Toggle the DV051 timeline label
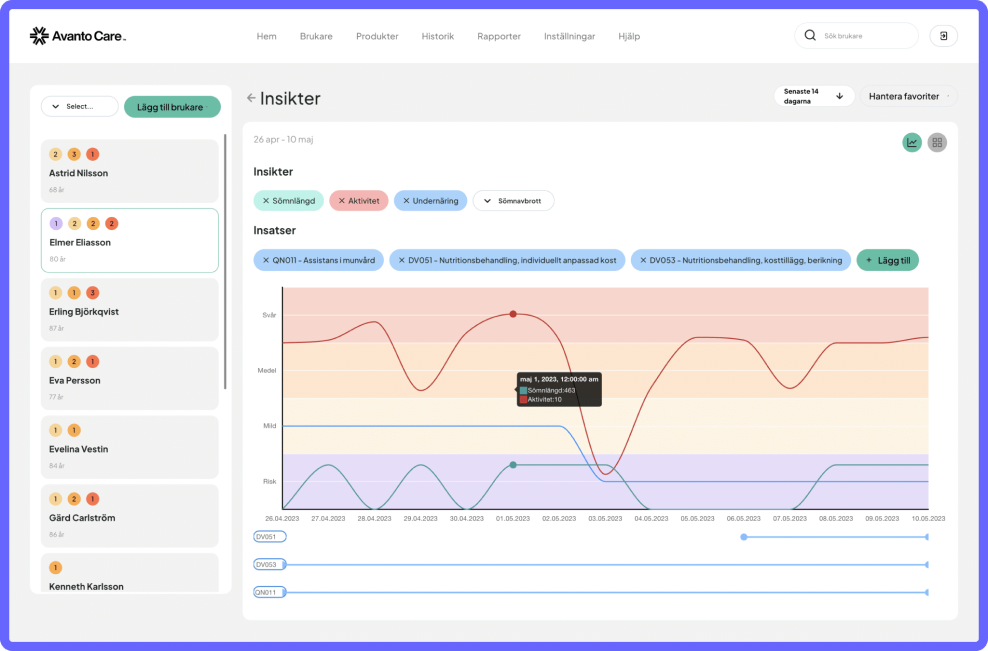 270,537
